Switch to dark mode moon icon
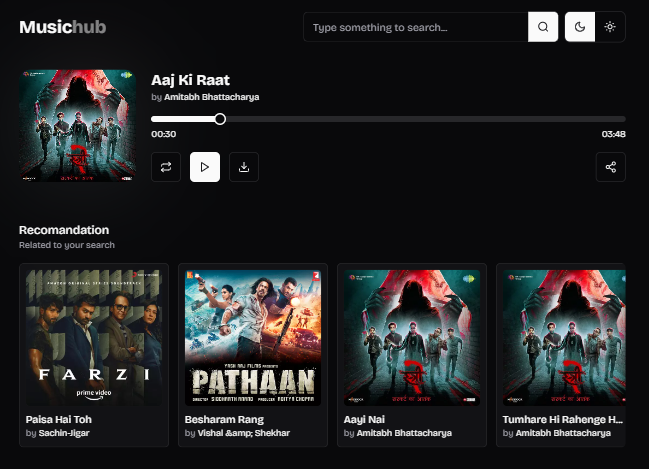The width and height of the screenshot is (649, 469). 580,27
